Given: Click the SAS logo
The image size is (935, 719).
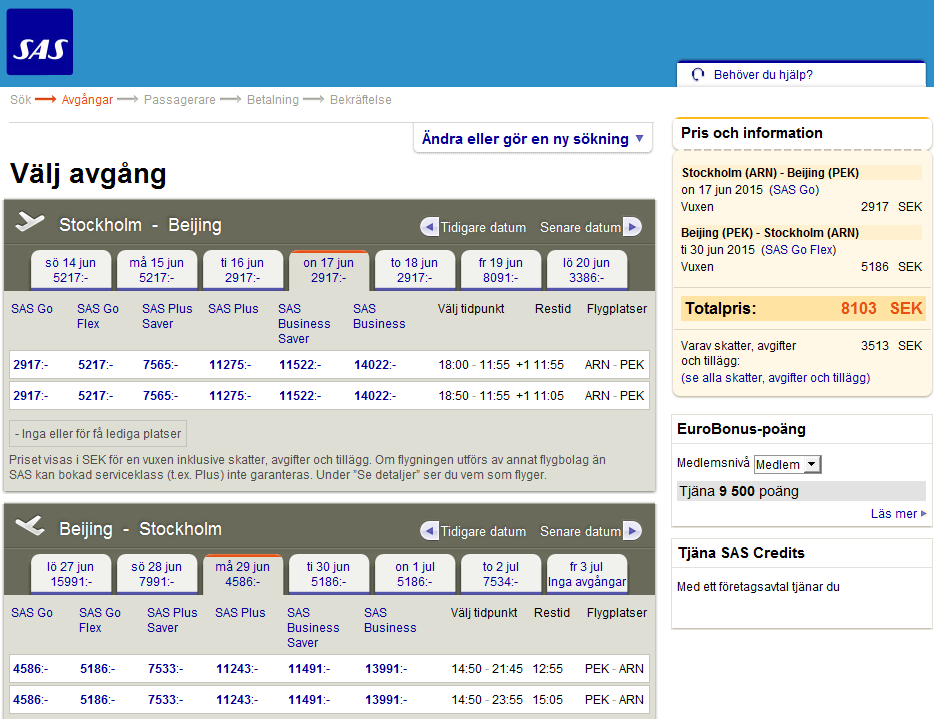Looking at the screenshot, I should tap(40, 42).
